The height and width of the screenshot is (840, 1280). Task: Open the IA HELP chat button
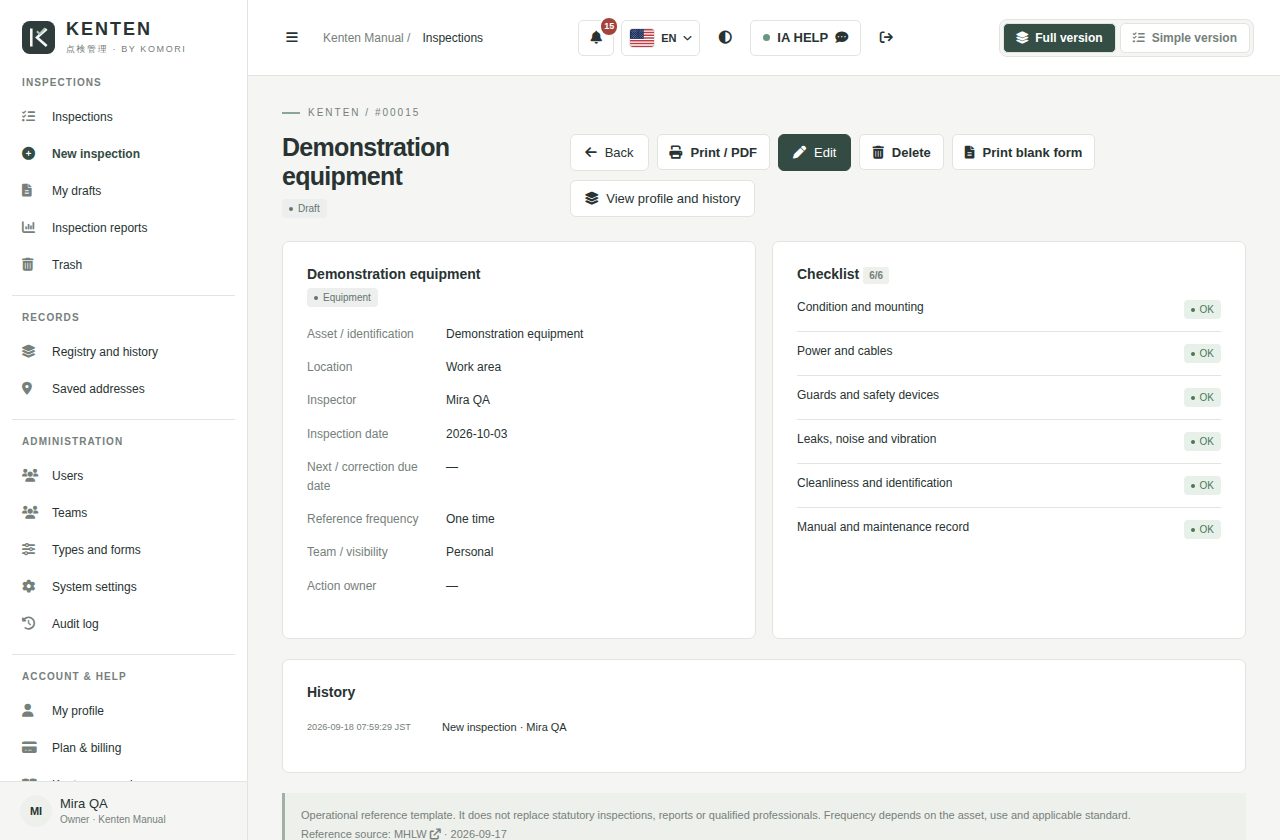(805, 38)
